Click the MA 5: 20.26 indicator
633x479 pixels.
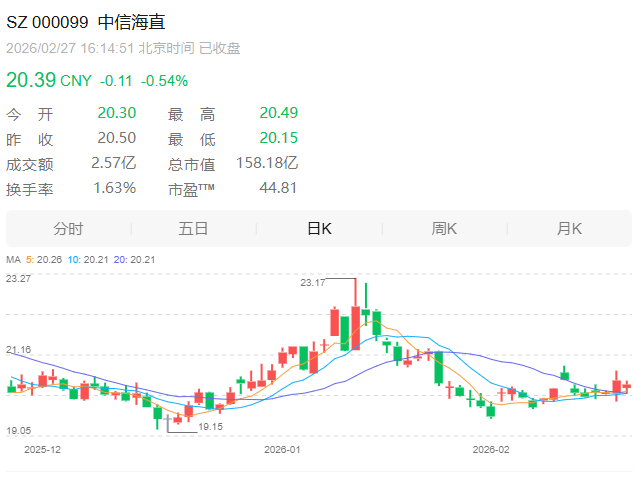(44, 260)
